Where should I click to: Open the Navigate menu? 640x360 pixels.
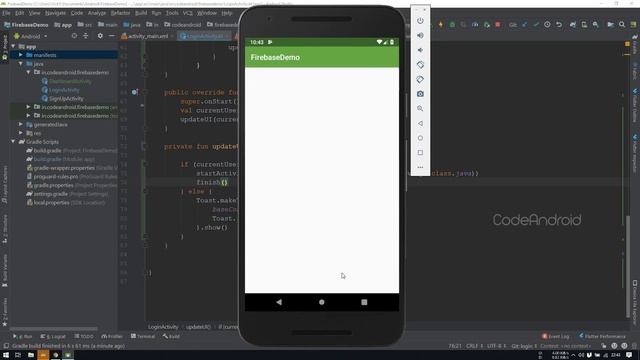point(55,13)
